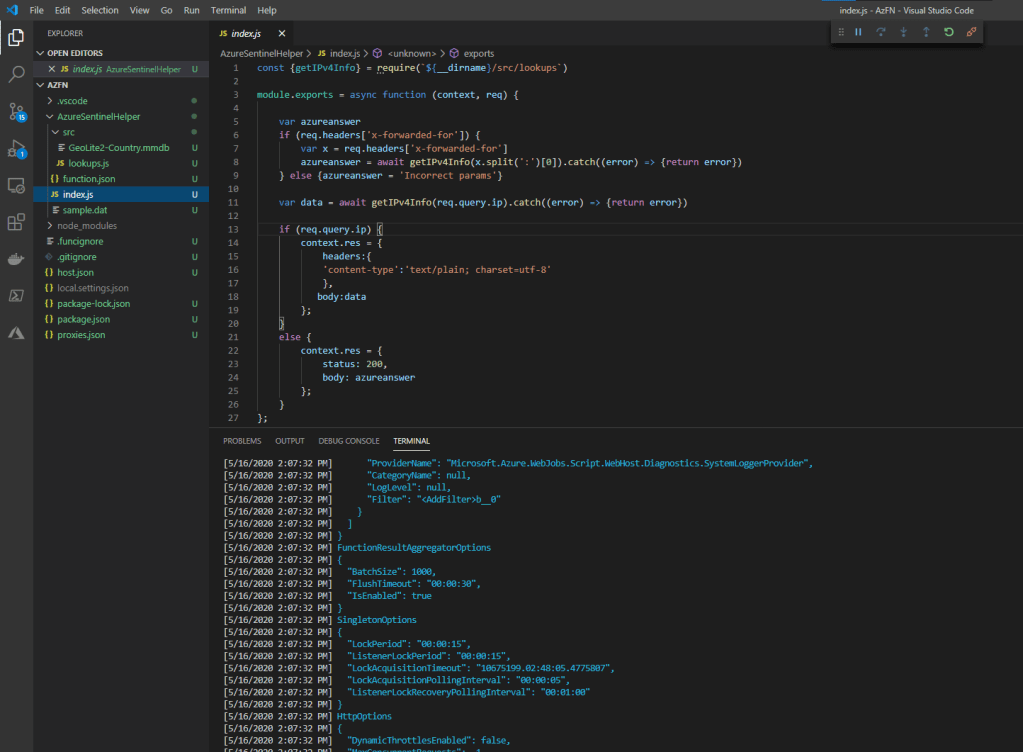Image resolution: width=1023 pixels, height=752 pixels.
Task: Open the Azure view in activity bar
Action: click(x=16, y=332)
